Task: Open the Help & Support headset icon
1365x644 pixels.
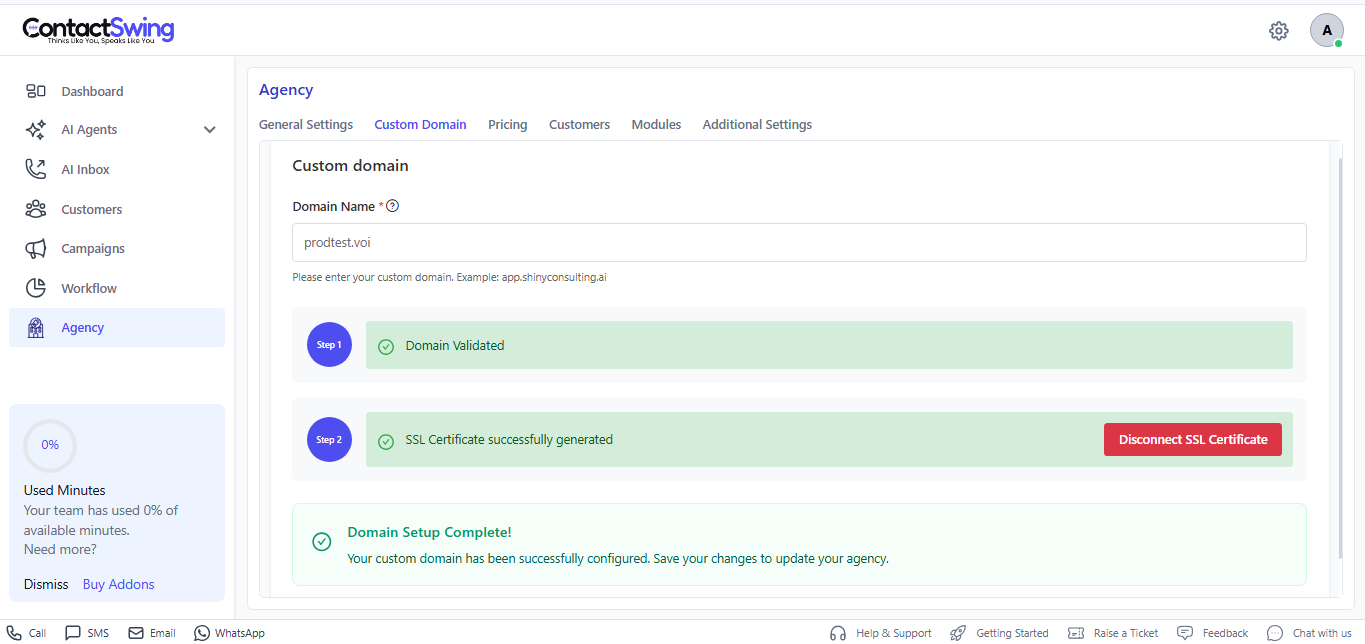Action: 837,632
